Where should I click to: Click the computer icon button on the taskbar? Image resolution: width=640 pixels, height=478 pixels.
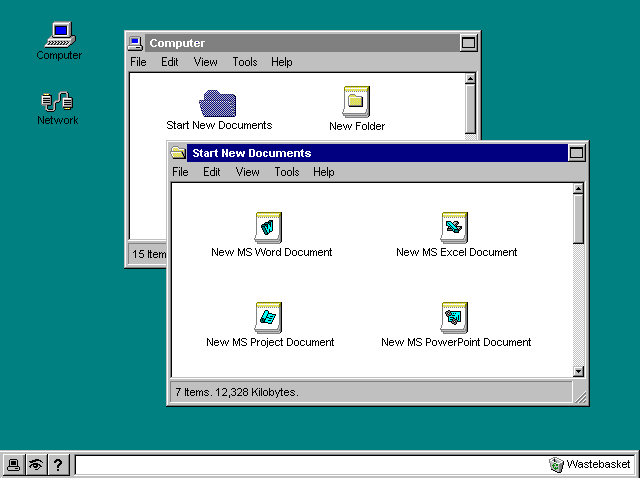(x=13, y=465)
